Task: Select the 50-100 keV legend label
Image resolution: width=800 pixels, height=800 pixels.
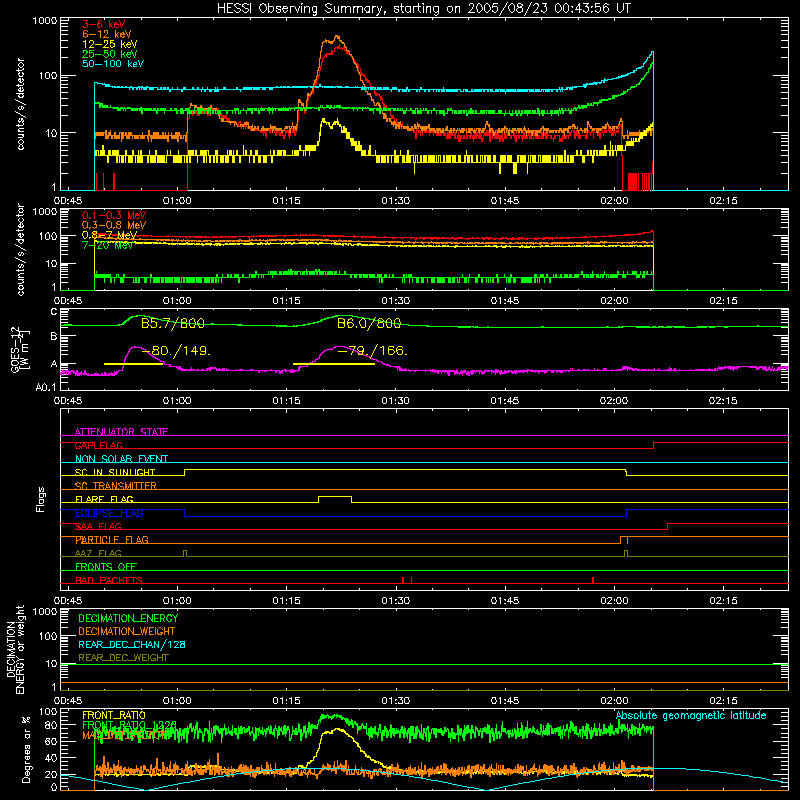Action: click(x=113, y=64)
